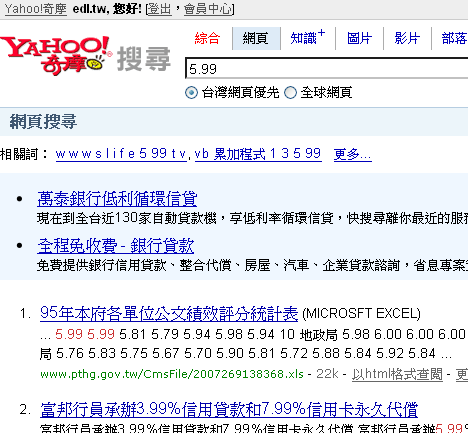
Task: Open result 富邦行員承辦3.99%信用貸款和7.99%信用卡永久代償
Action: coord(229,410)
